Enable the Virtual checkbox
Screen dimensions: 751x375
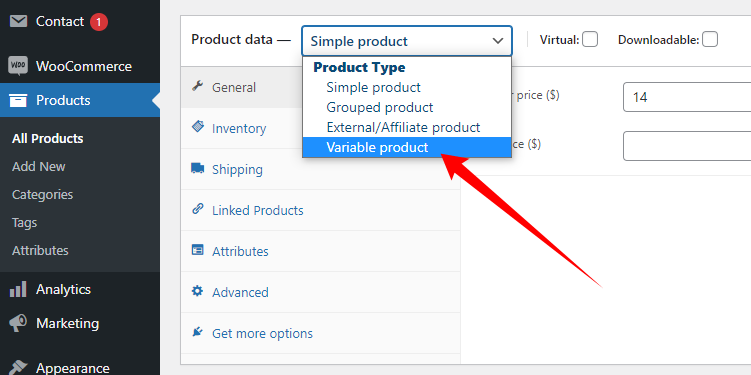point(590,39)
